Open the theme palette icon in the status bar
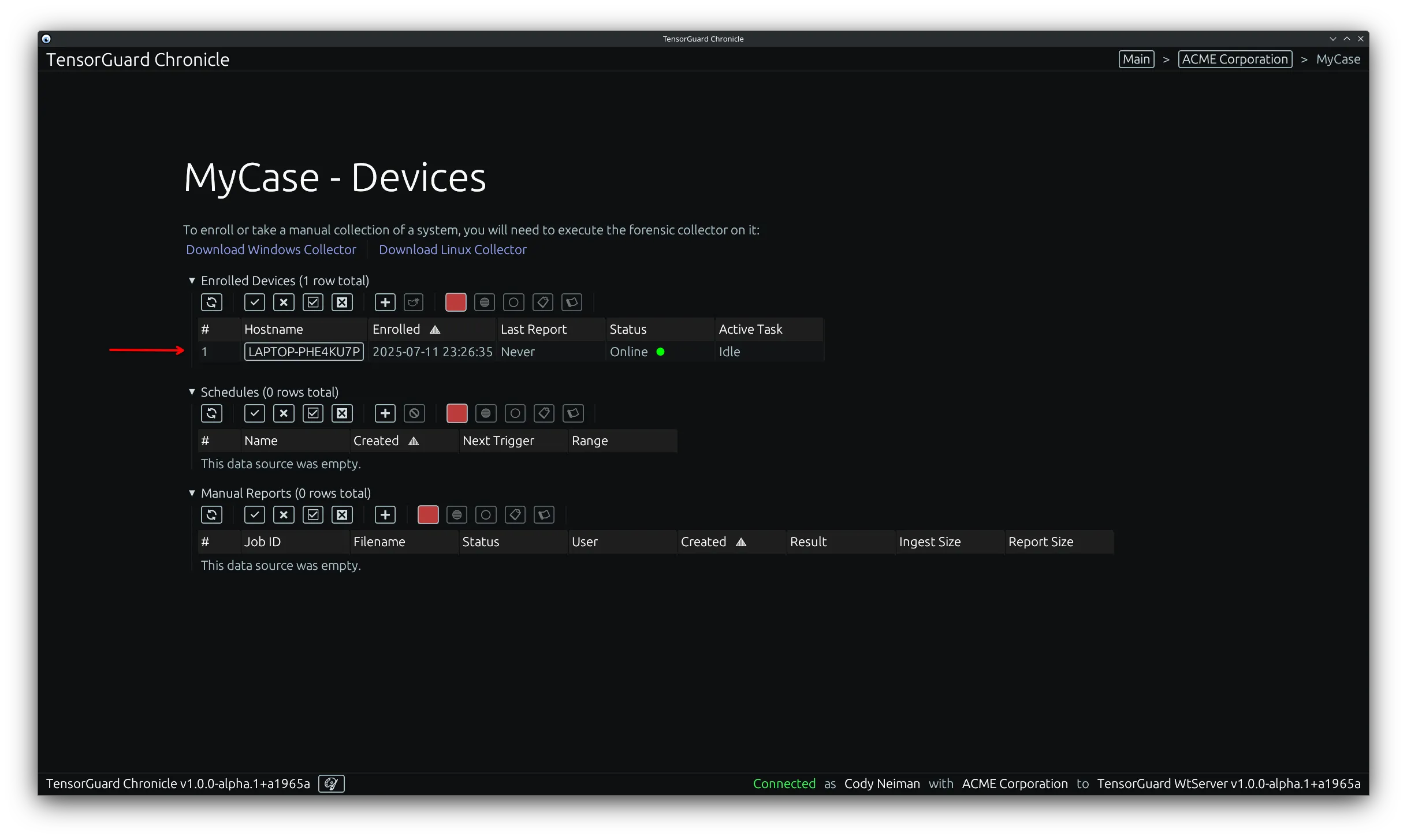Screen dimensions: 1407x840 pos(331,783)
